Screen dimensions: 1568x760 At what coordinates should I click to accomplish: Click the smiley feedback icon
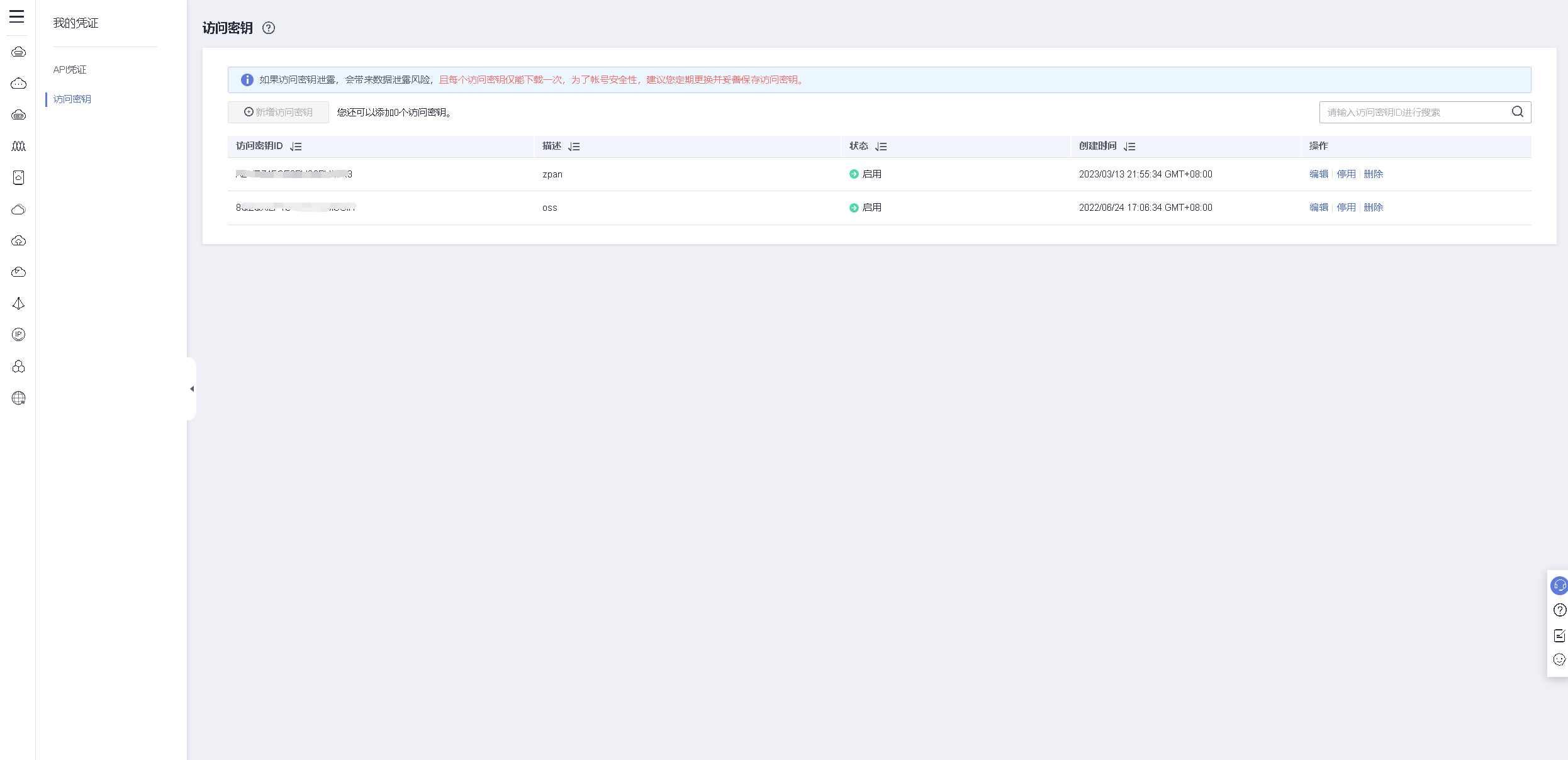click(x=1559, y=659)
